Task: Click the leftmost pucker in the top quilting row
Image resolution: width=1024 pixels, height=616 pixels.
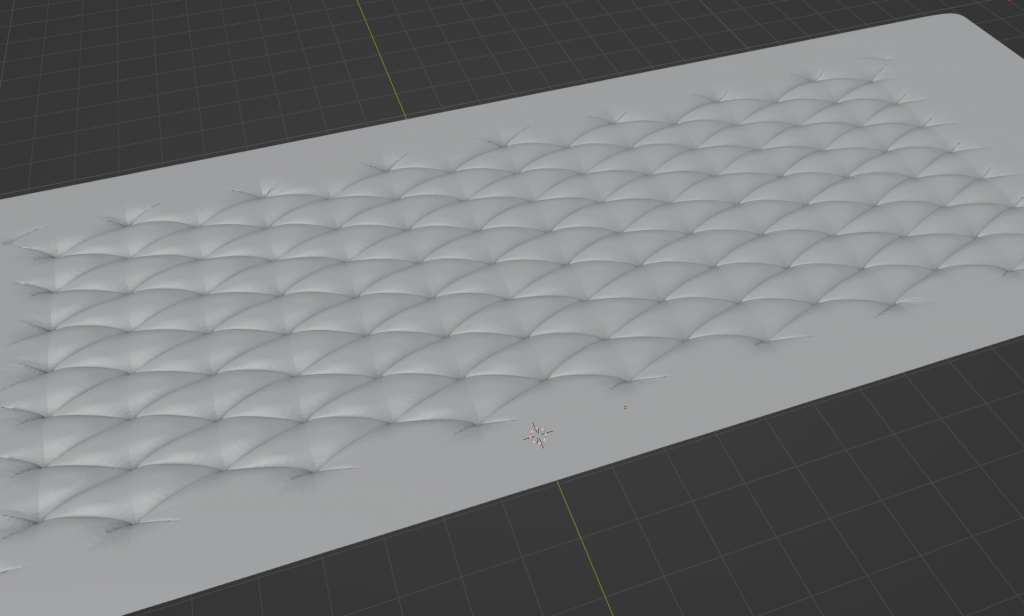Action: click(130, 217)
